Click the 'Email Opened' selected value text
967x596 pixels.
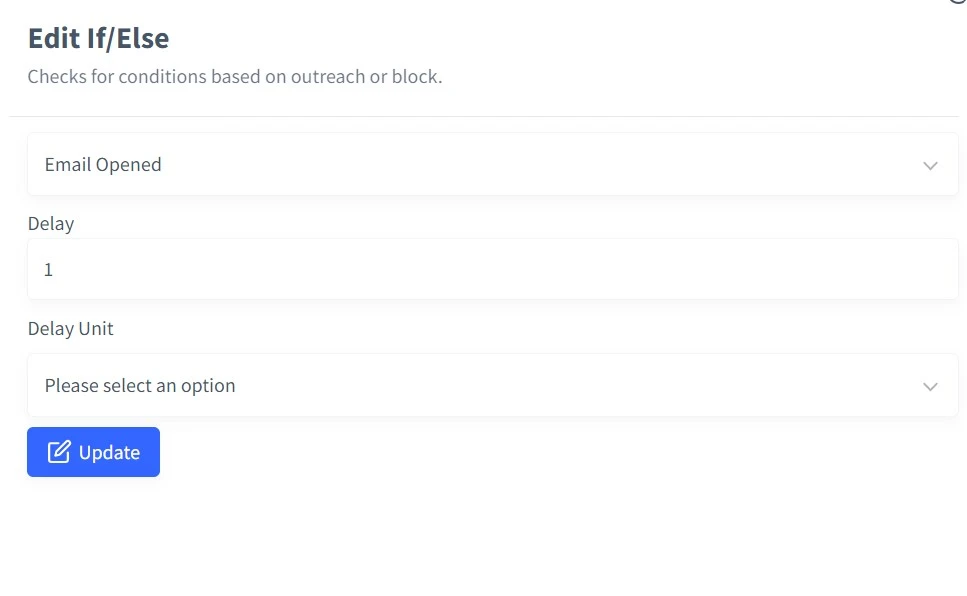tap(103, 165)
